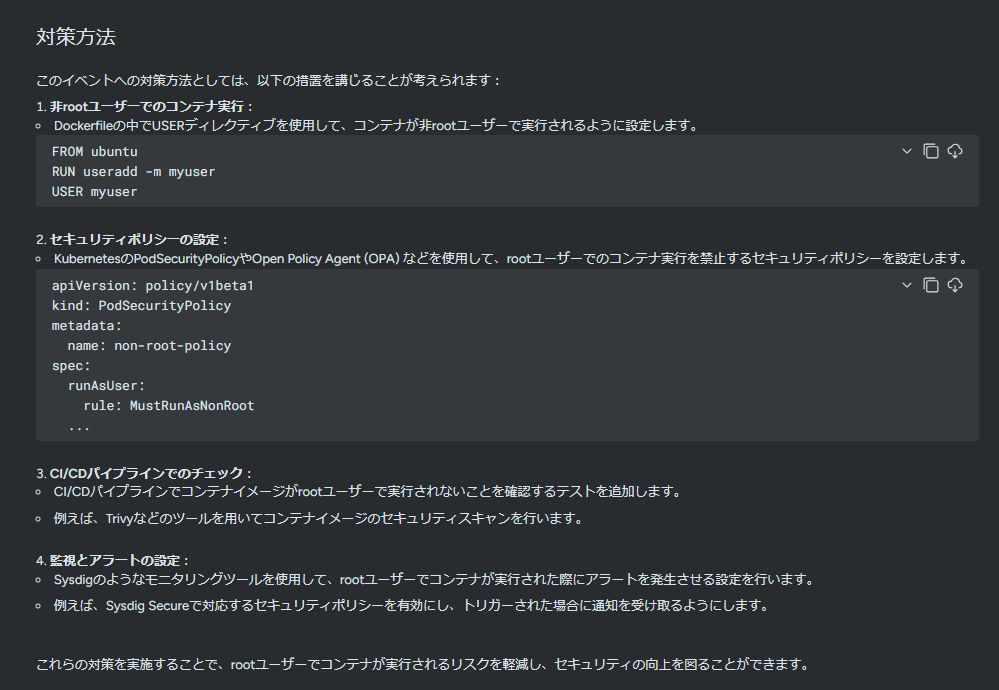999x690 pixels.
Task: Click the 'rule: MustRunAsNonRoot' line
Action: 169,406
